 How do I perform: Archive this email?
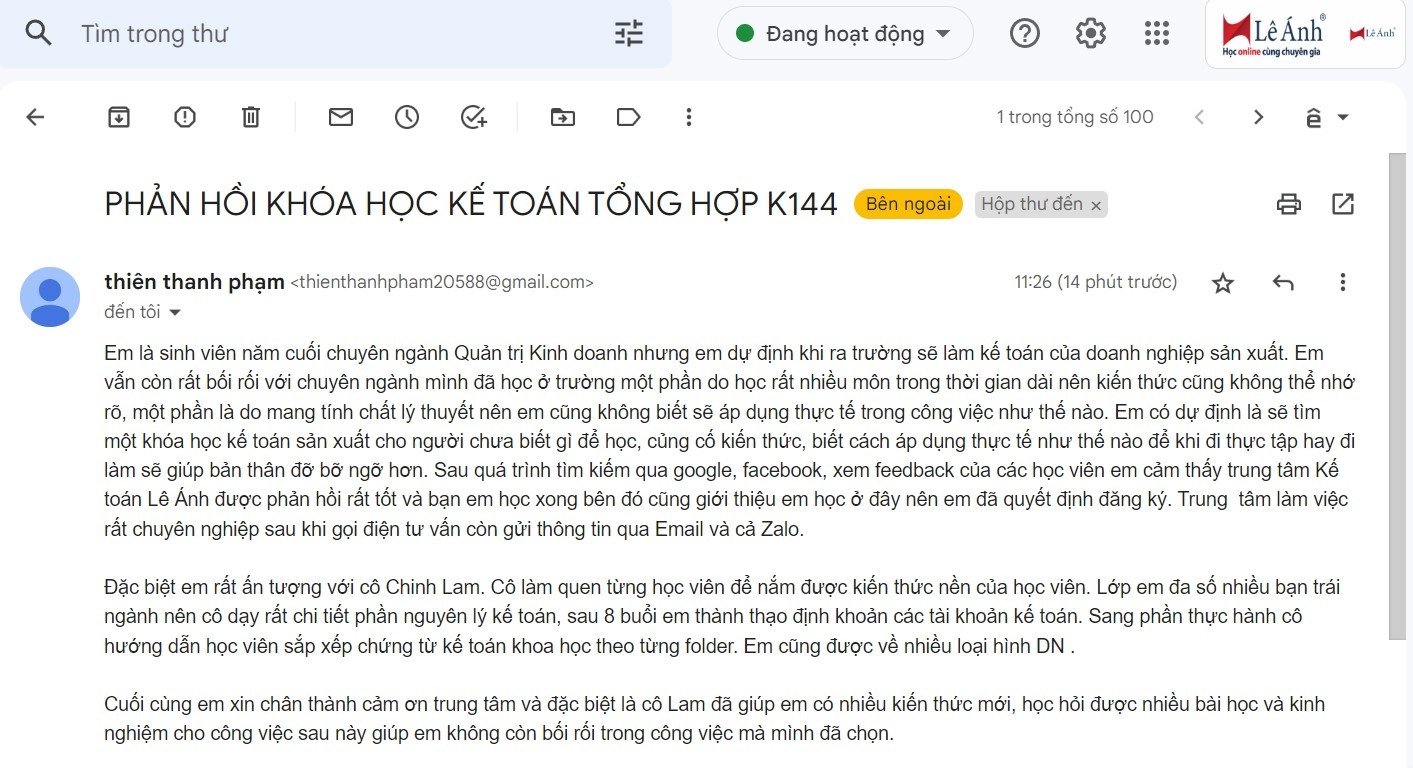(119, 117)
